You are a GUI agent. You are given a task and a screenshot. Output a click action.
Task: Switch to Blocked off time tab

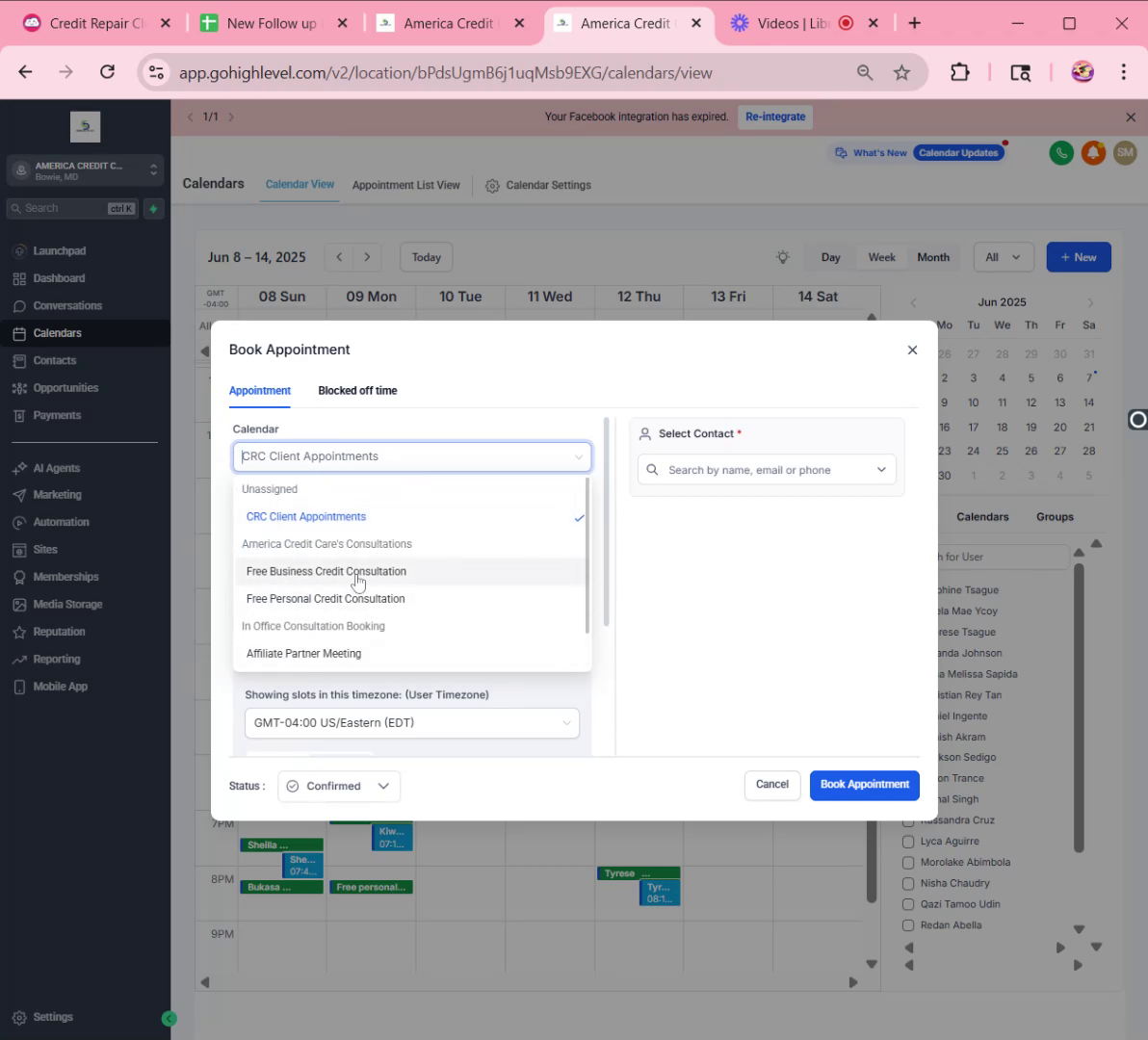point(357,391)
